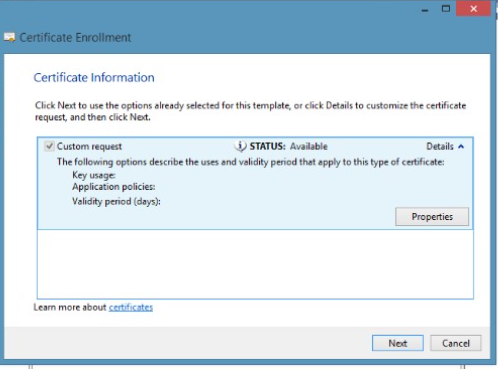
Task: Maximize the Certificate Enrollment window
Action: (x=446, y=9)
